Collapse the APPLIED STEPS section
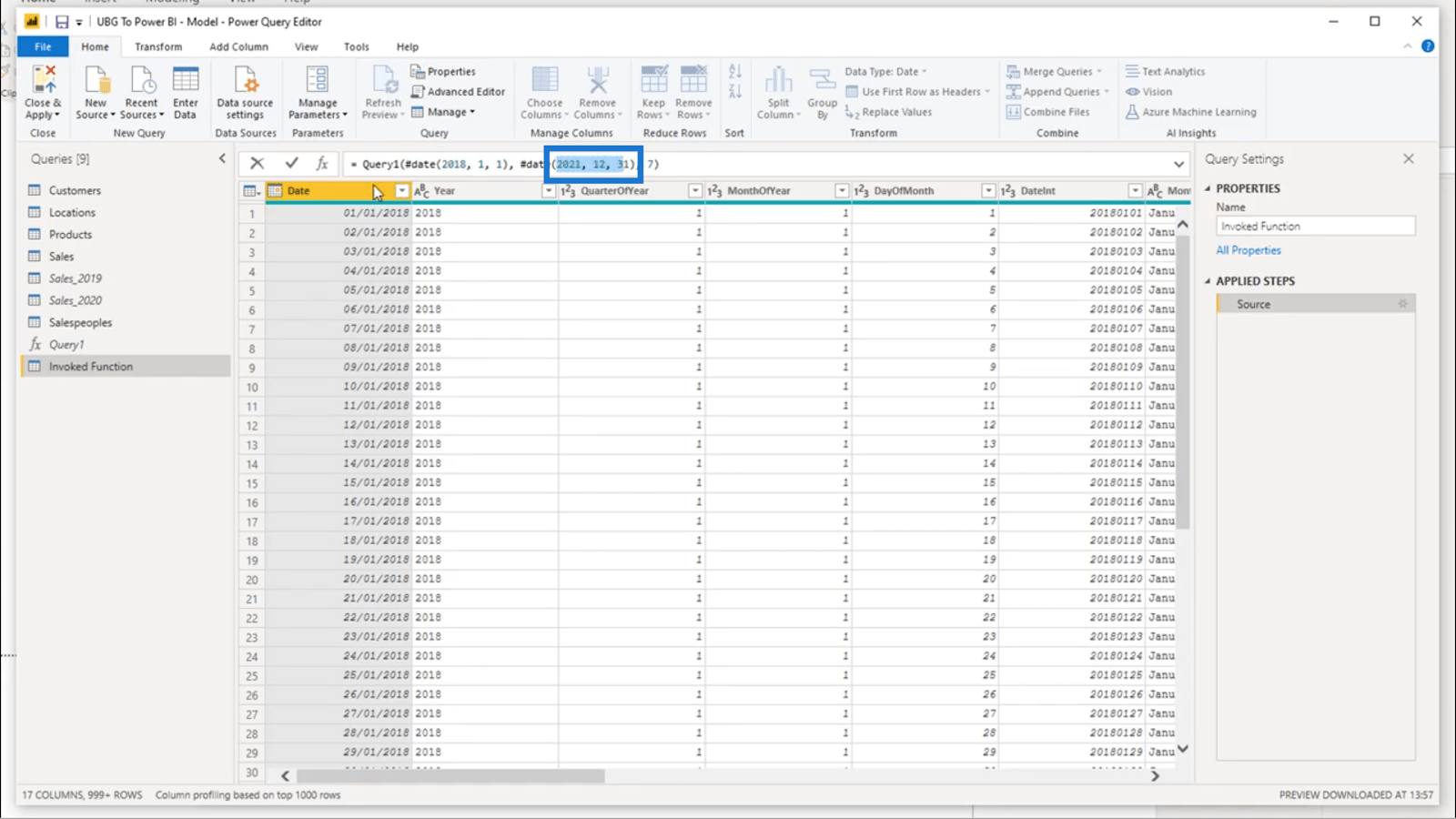This screenshot has height=819, width=1456. (x=1208, y=281)
